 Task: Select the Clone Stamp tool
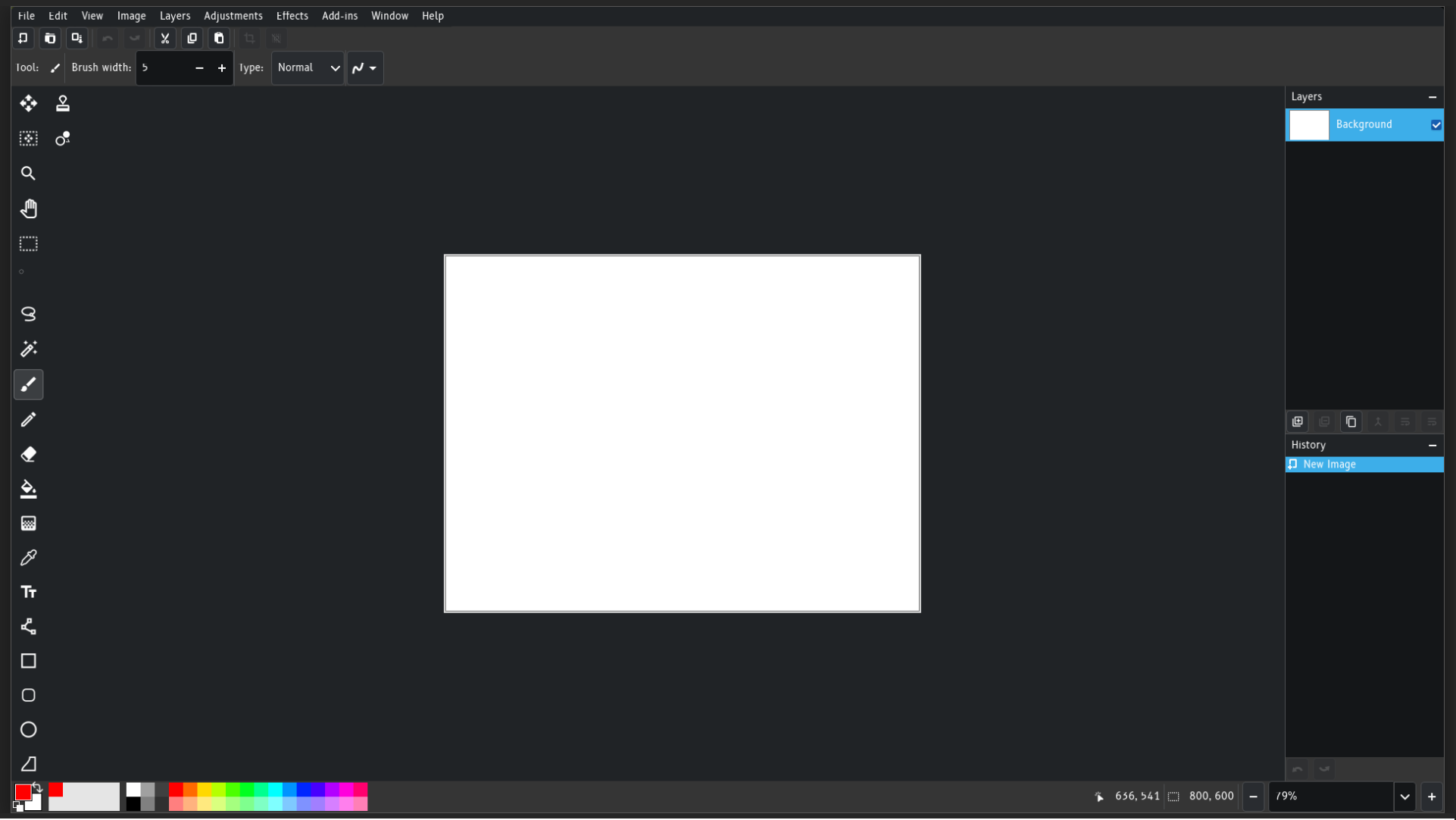[63, 103]
